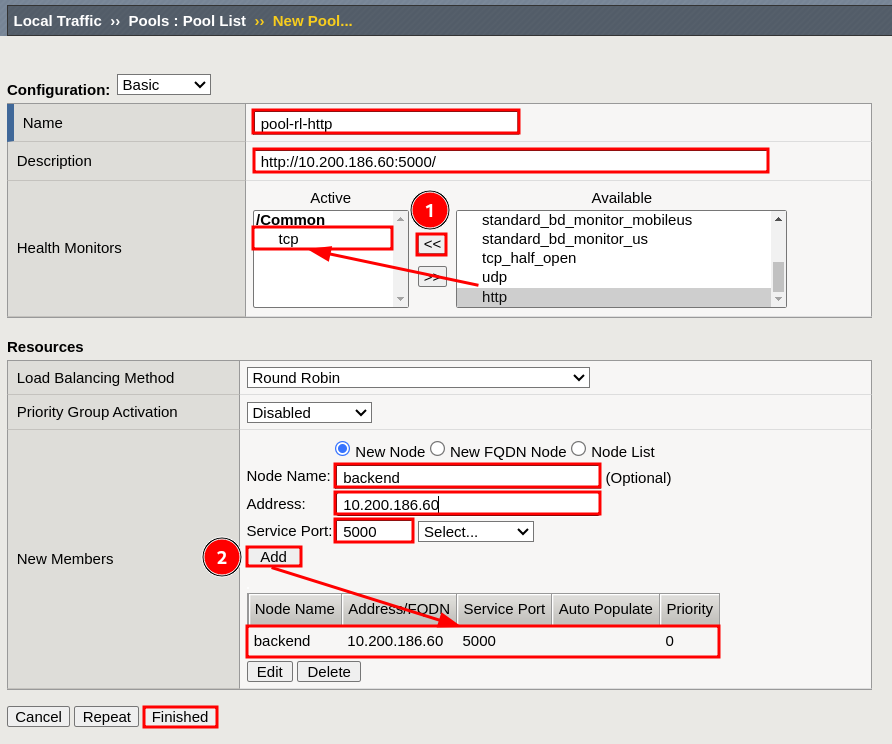Click the Repeat button
This screenshot has width=892, height=744.
(x=106, y=716)
